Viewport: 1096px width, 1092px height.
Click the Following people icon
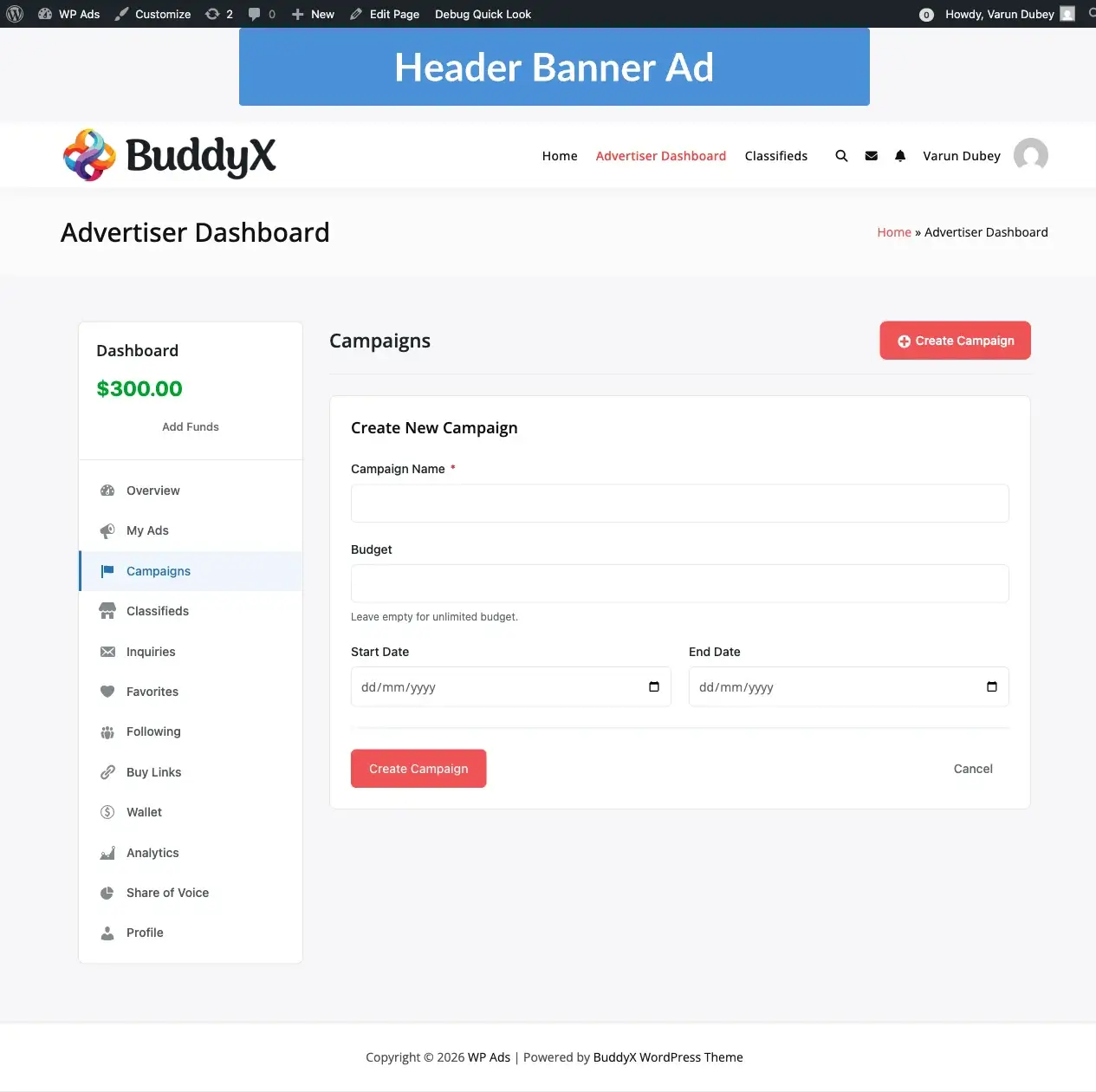point(107,732)
